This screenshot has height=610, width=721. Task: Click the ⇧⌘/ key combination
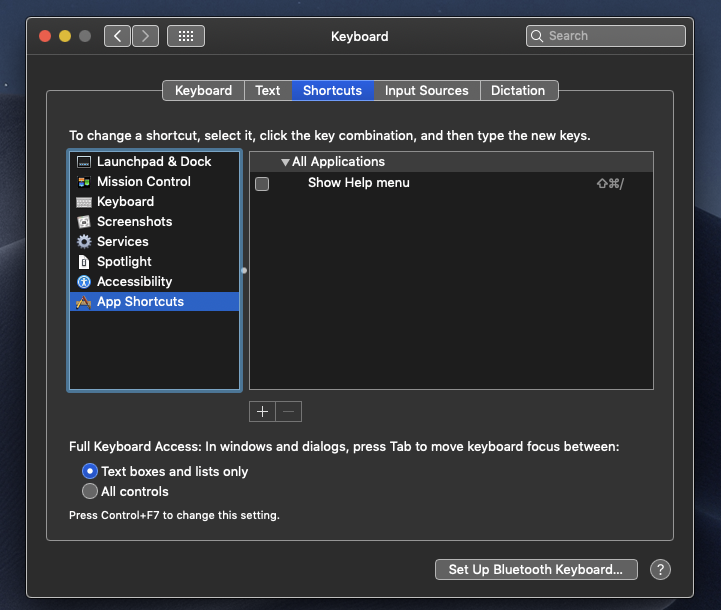pyautogui.click(x=610, y=184)
